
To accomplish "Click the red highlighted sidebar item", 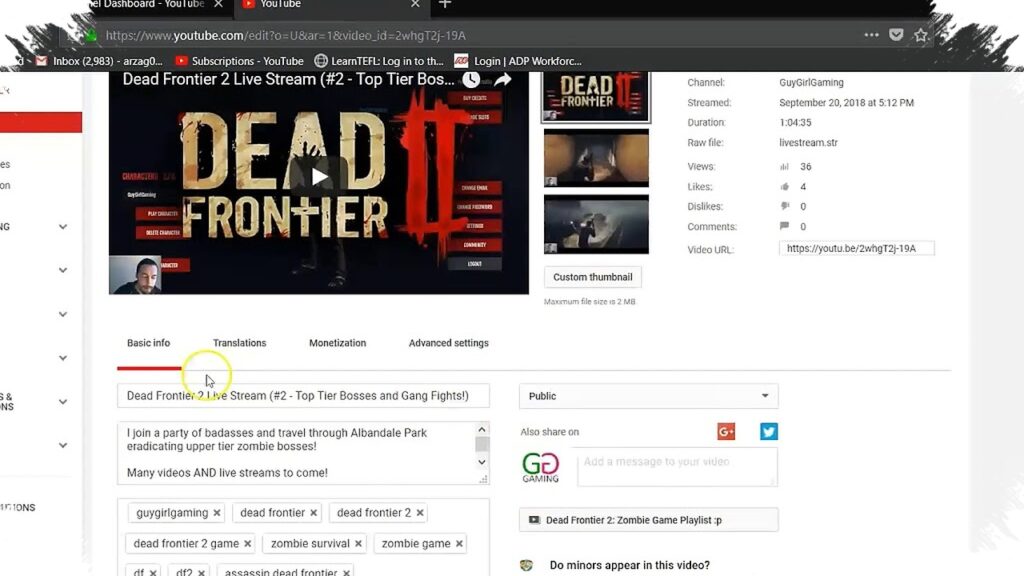I will pyautogui.click(x=40, y=122).
